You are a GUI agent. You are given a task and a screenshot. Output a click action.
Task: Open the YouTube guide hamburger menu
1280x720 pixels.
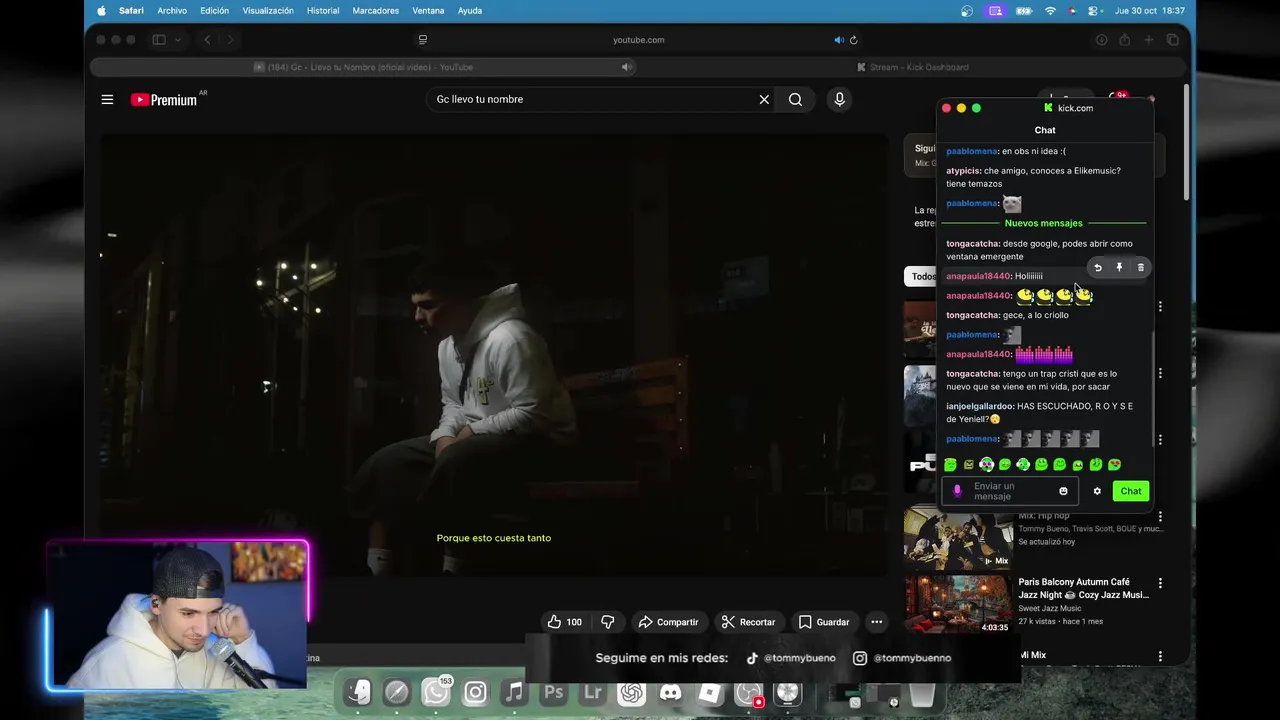pyautogui.click(x=107, y=99)
